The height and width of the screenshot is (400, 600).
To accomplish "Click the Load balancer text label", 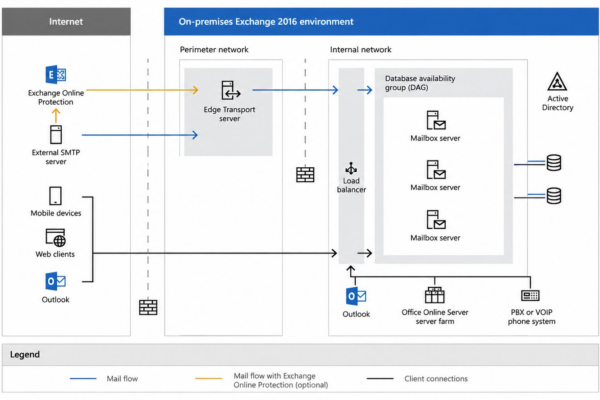I will pyautogui.click(x=351, y=185).
